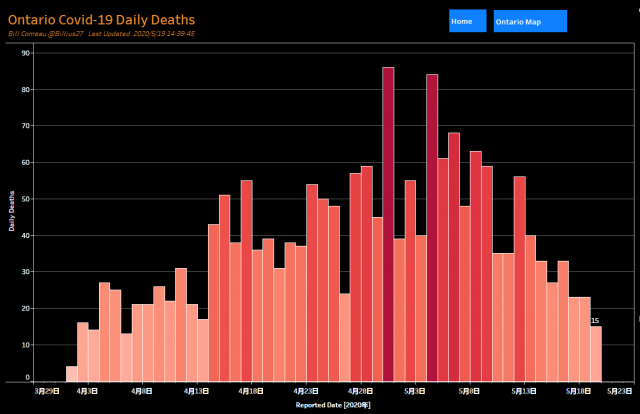Click the 4月13日 date label
Screen dimensions: 640x414
196,391
